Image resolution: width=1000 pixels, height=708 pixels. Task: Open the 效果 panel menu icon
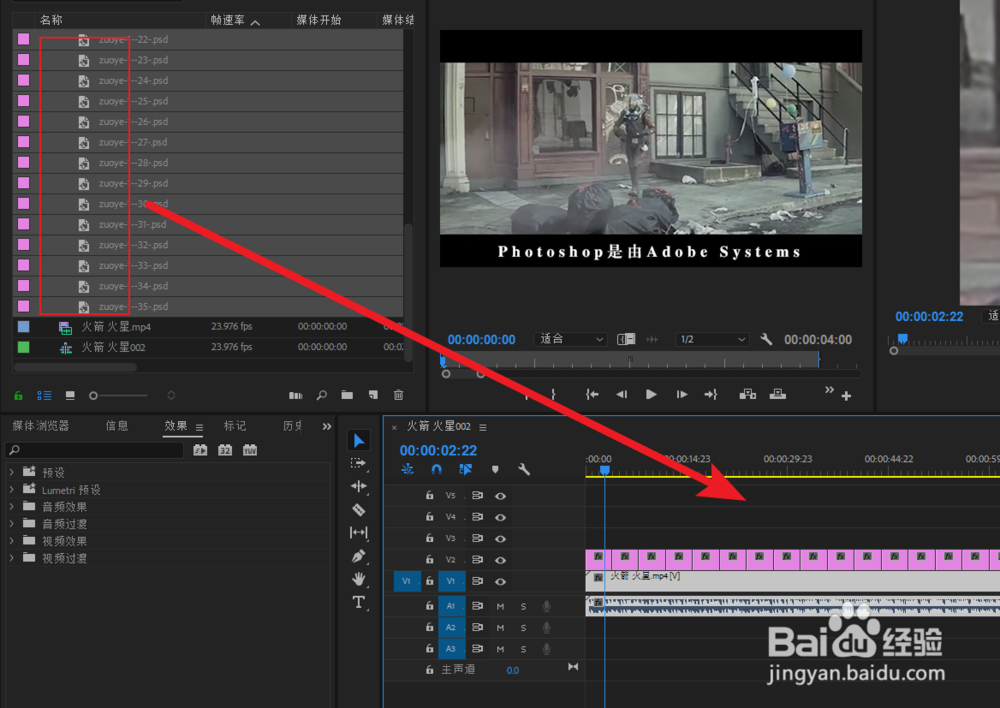click(199, 427)
